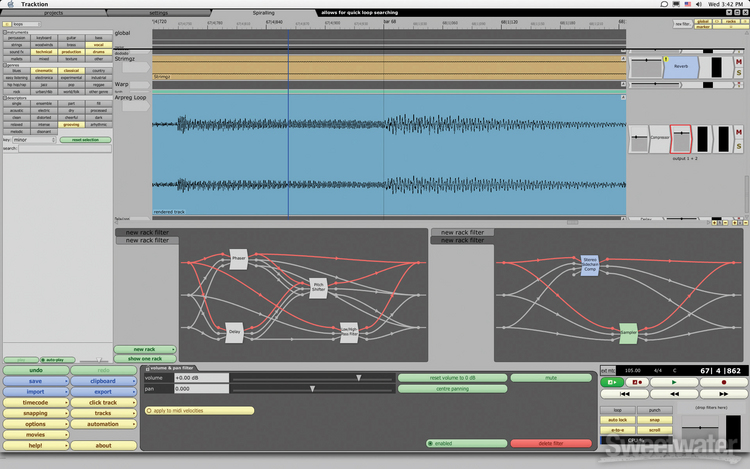
Task: Click the rewind transport button
Action: pyautogui.click(x=674, y=394)
